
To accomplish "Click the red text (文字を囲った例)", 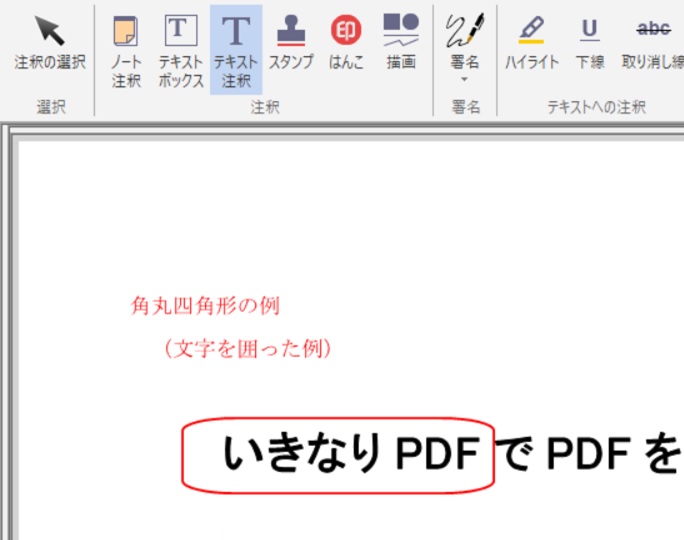I will 247,349.
